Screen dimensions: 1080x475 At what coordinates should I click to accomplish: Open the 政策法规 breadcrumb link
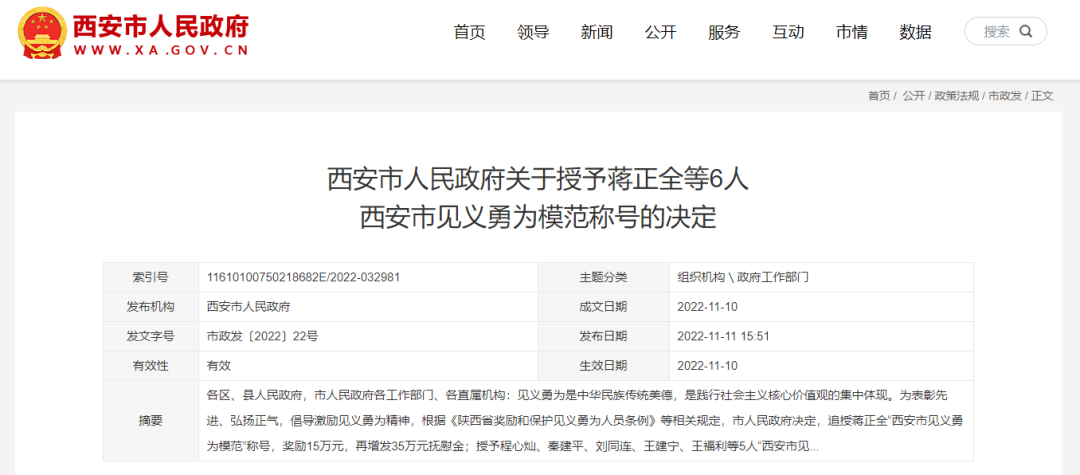pyautogui.click(x=956, y=96)
